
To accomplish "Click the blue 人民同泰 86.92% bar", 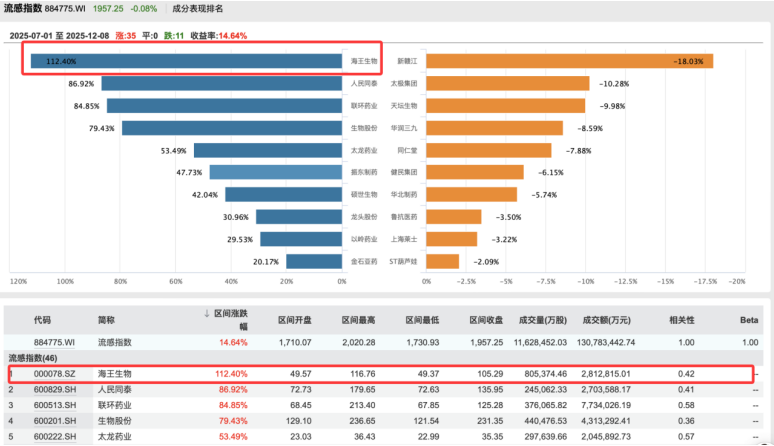I will (220, 83).
